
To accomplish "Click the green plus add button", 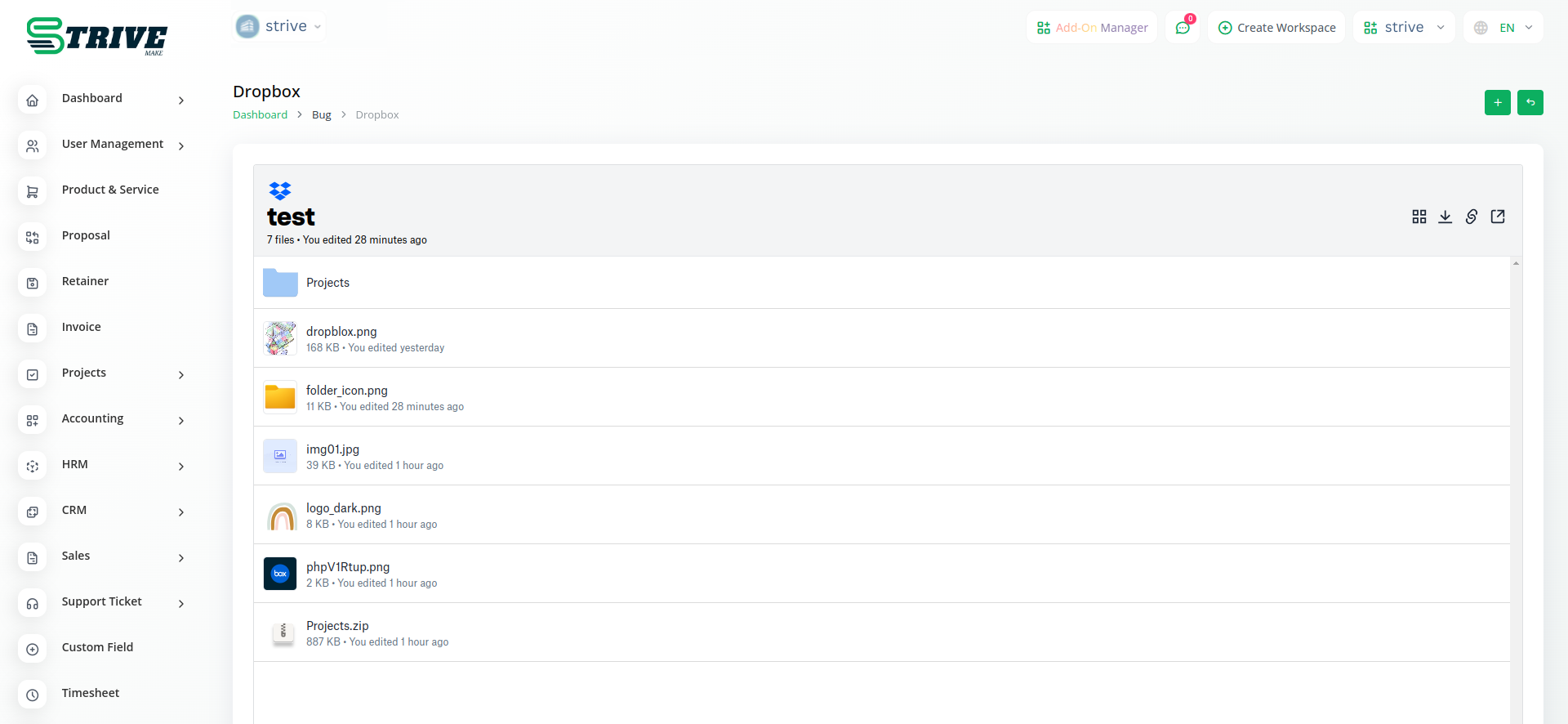I will point(1498,102).
